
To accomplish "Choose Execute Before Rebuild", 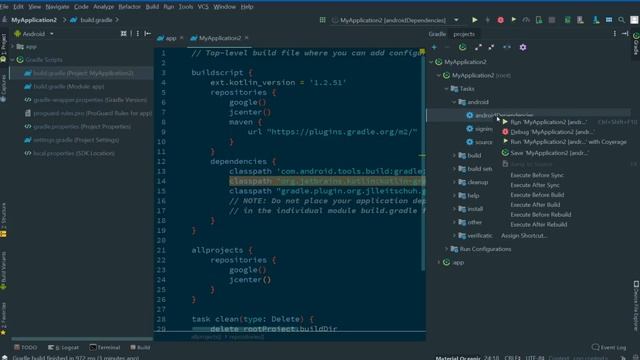I will coord(540,215).
